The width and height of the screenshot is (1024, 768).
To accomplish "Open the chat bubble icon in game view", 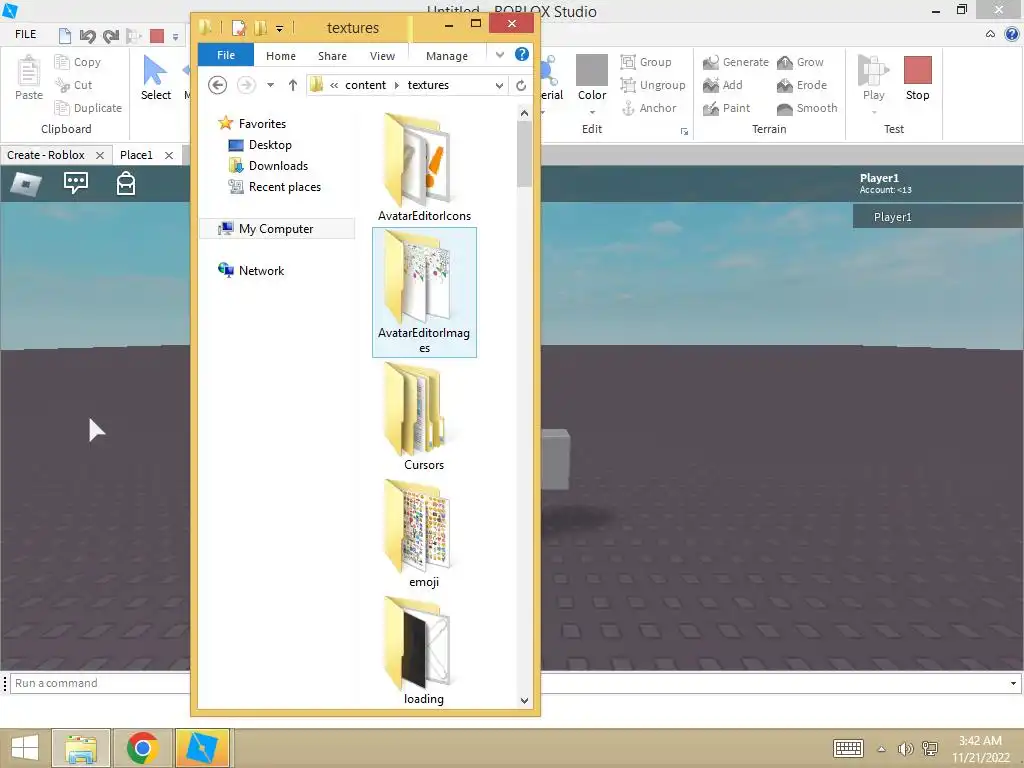I will click(x=76, y=183).
